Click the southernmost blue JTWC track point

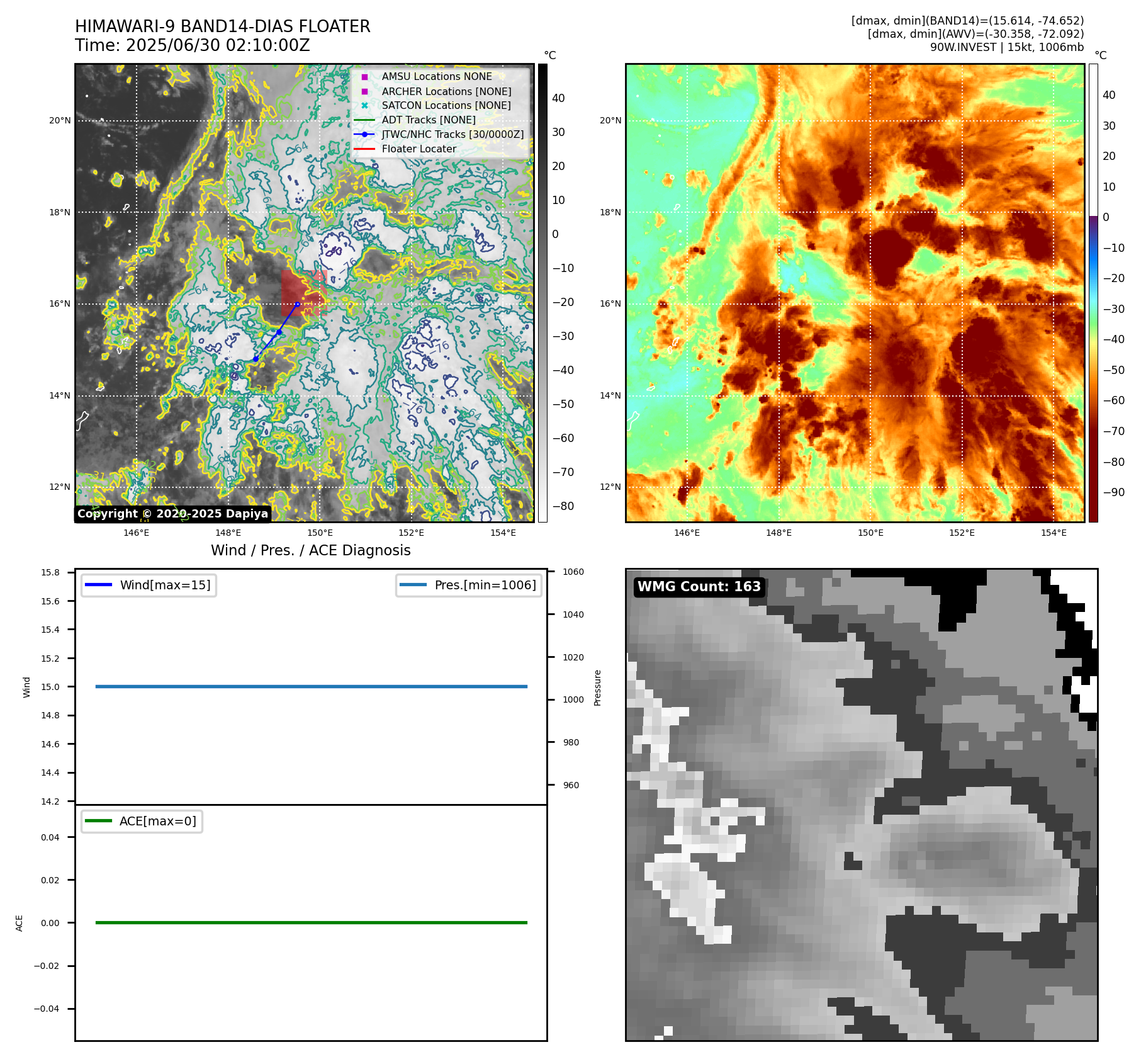point(256,359)
